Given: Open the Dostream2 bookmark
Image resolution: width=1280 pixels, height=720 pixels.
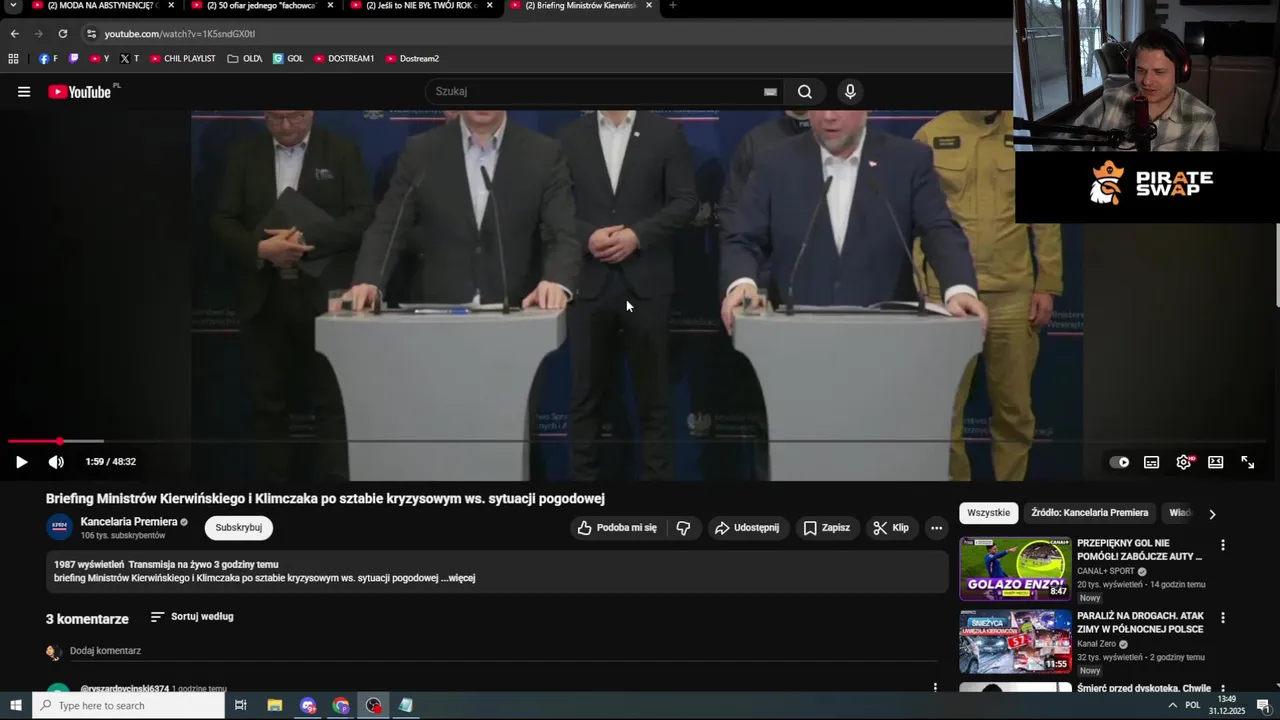Looking at the screenshot, I should point(412,59).
